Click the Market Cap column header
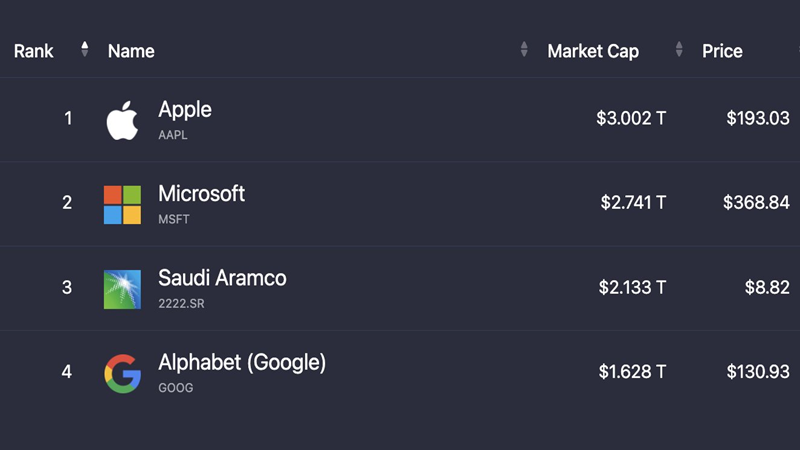Image resolution: width=800 pixels, height=450 pixels. [593, 51]
